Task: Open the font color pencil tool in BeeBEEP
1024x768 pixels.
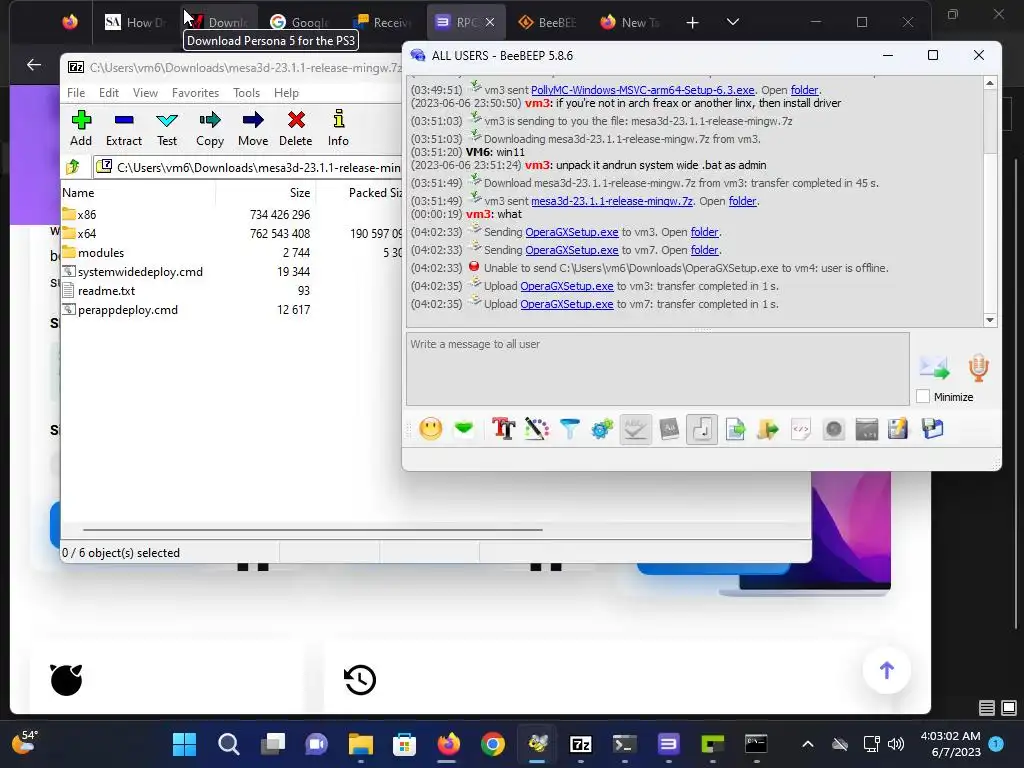Action: click(536, 429)
